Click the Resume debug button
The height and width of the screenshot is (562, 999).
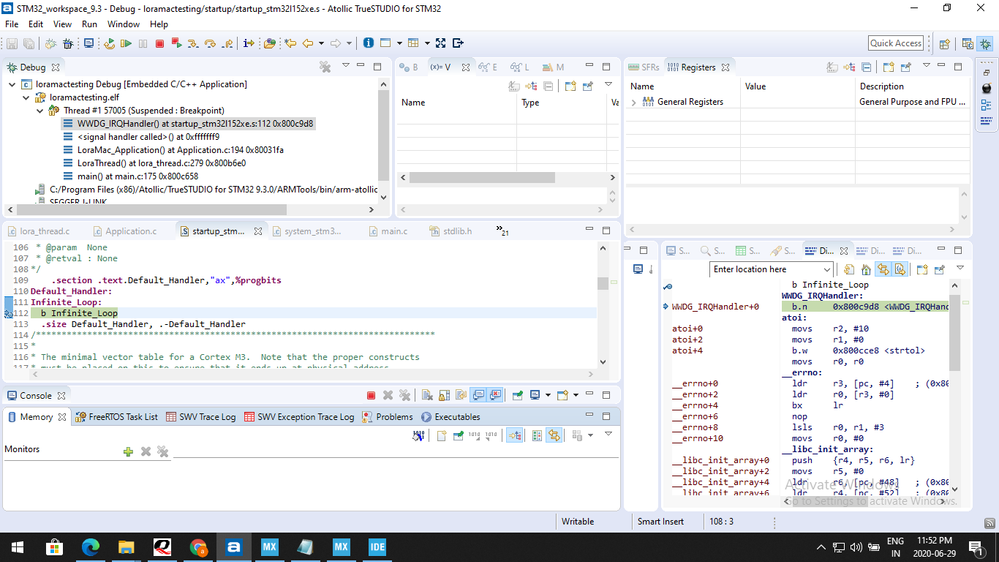tap(126, 43)
